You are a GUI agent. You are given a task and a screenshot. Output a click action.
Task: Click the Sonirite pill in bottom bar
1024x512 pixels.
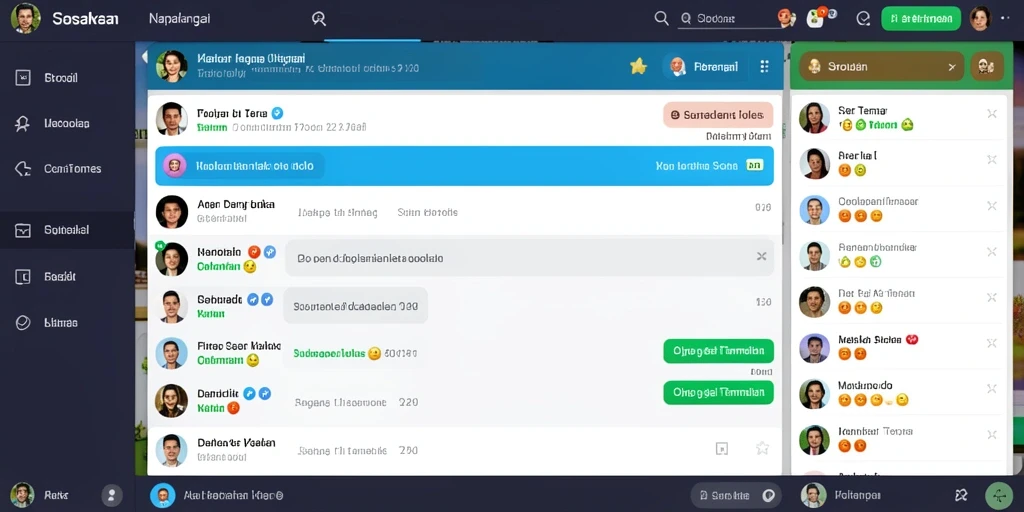pyautogui.click(x=737, y=495)
